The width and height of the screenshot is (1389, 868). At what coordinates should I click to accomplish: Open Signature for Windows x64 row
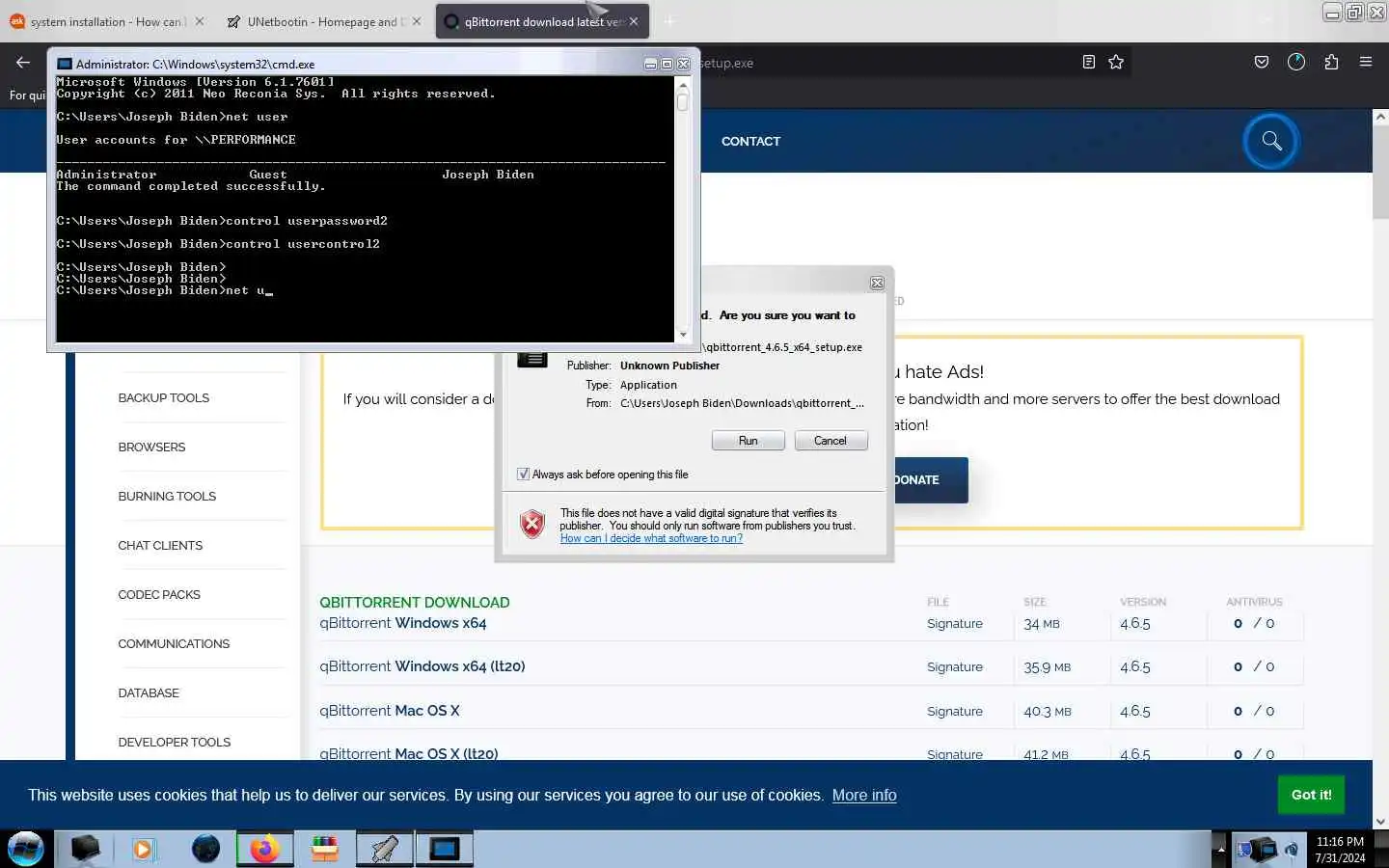[x=954, y=624]
